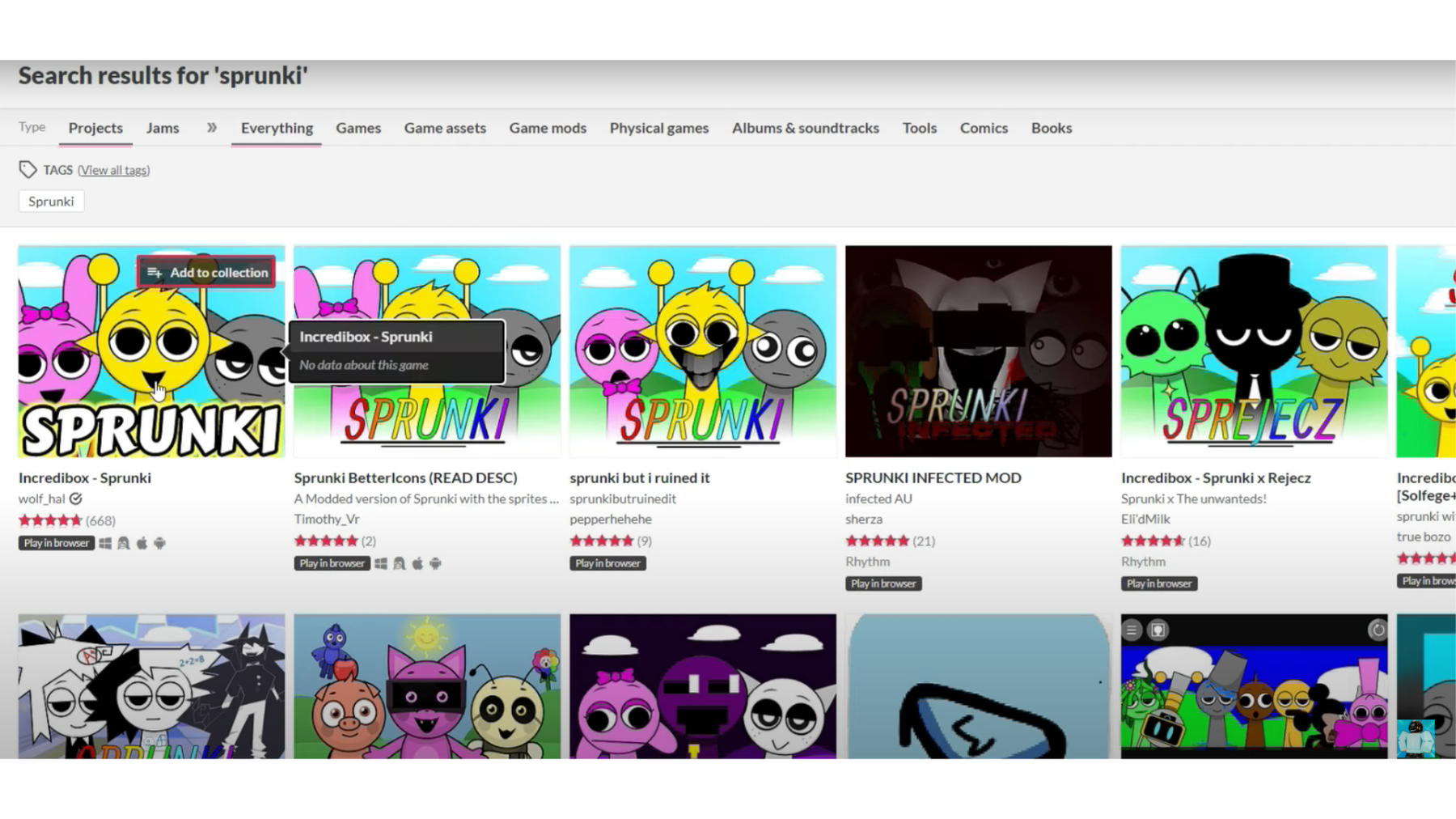
Task: Open sprunki but i ruined it thumbnail
Action: 703,351
